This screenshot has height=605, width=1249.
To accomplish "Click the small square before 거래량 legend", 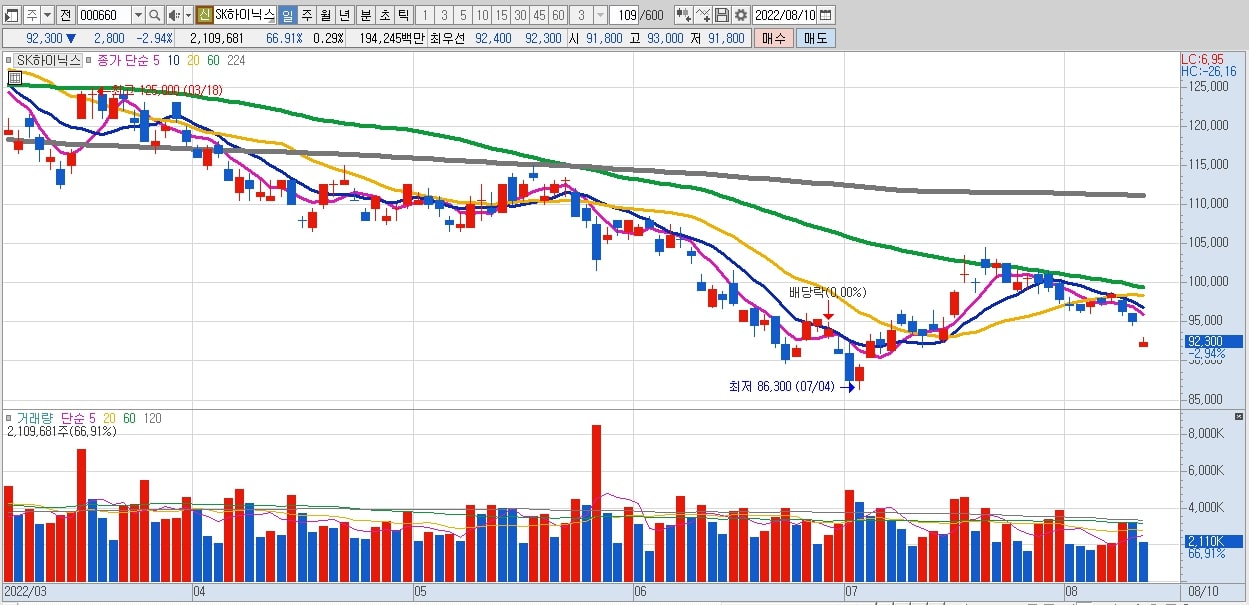I will (9, 418).
